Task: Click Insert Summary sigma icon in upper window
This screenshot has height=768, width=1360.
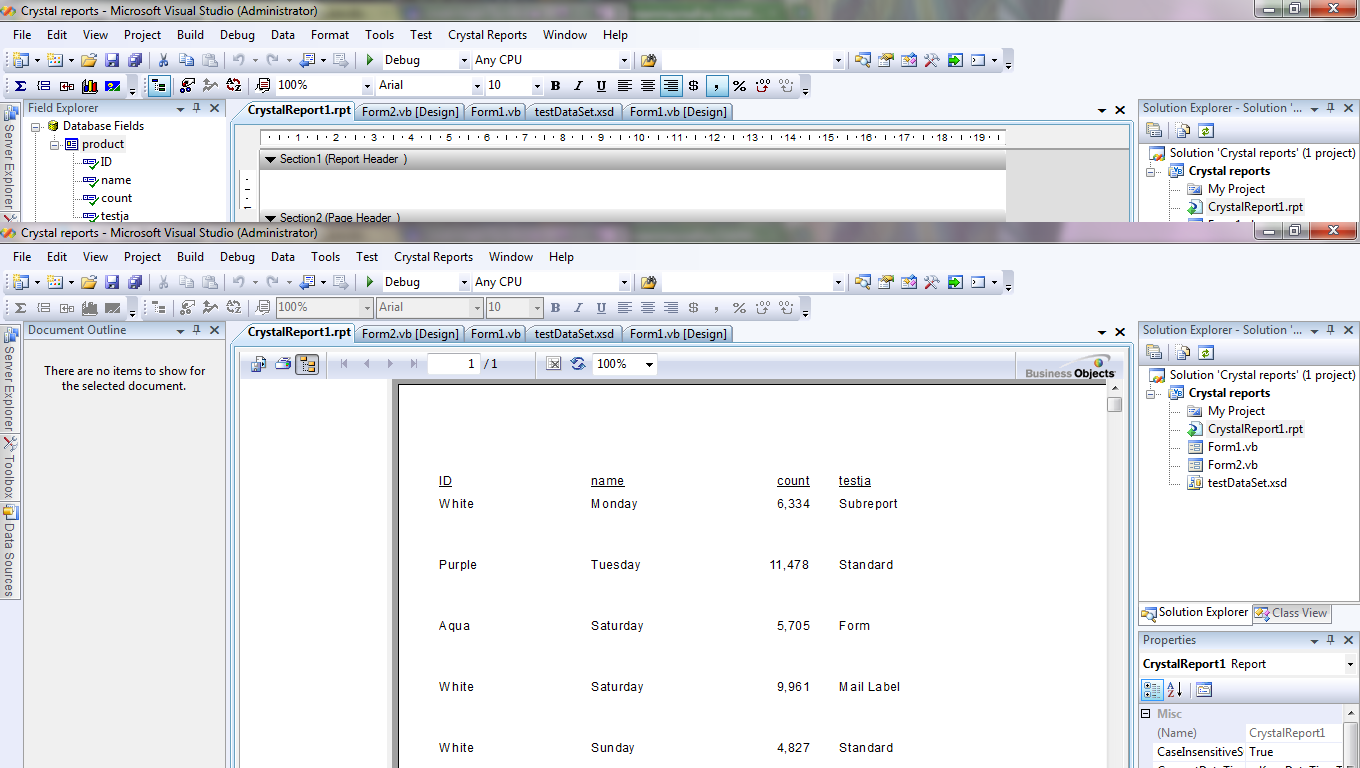Action: coord(20,86)
